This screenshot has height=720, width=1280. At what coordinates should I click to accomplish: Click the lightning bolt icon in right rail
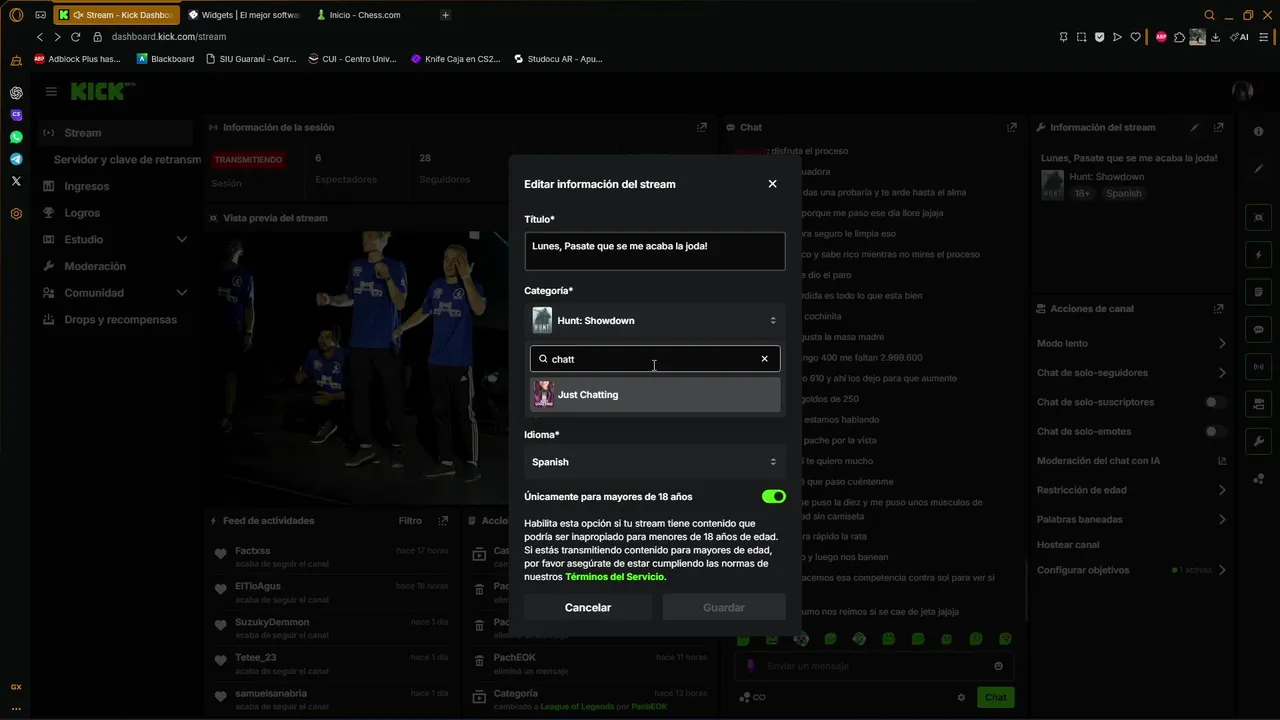(x=1258, y=255)
